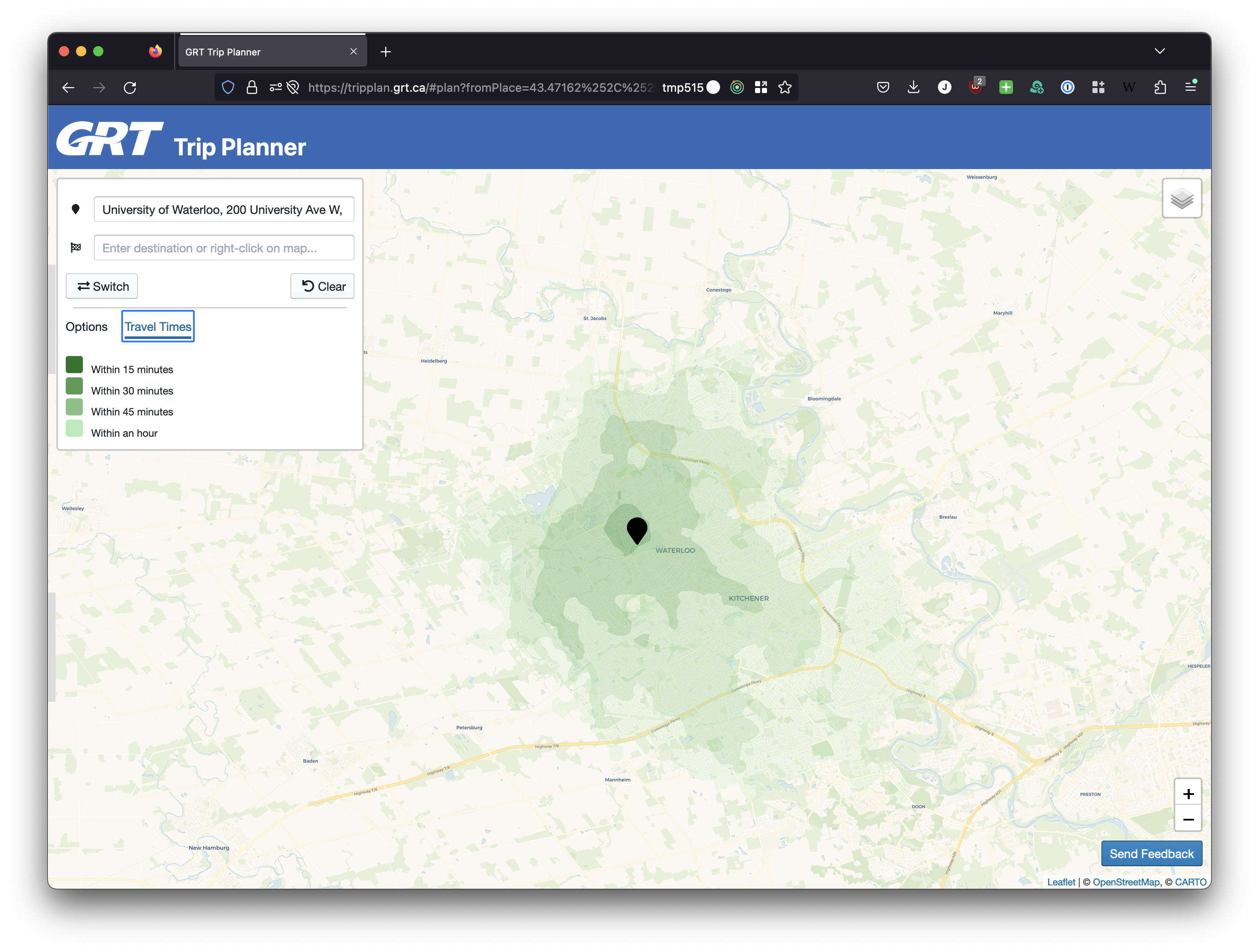Click the Within 15 minutes color swatch
The image size is (1259, 952).
click(x=75, y=365)
